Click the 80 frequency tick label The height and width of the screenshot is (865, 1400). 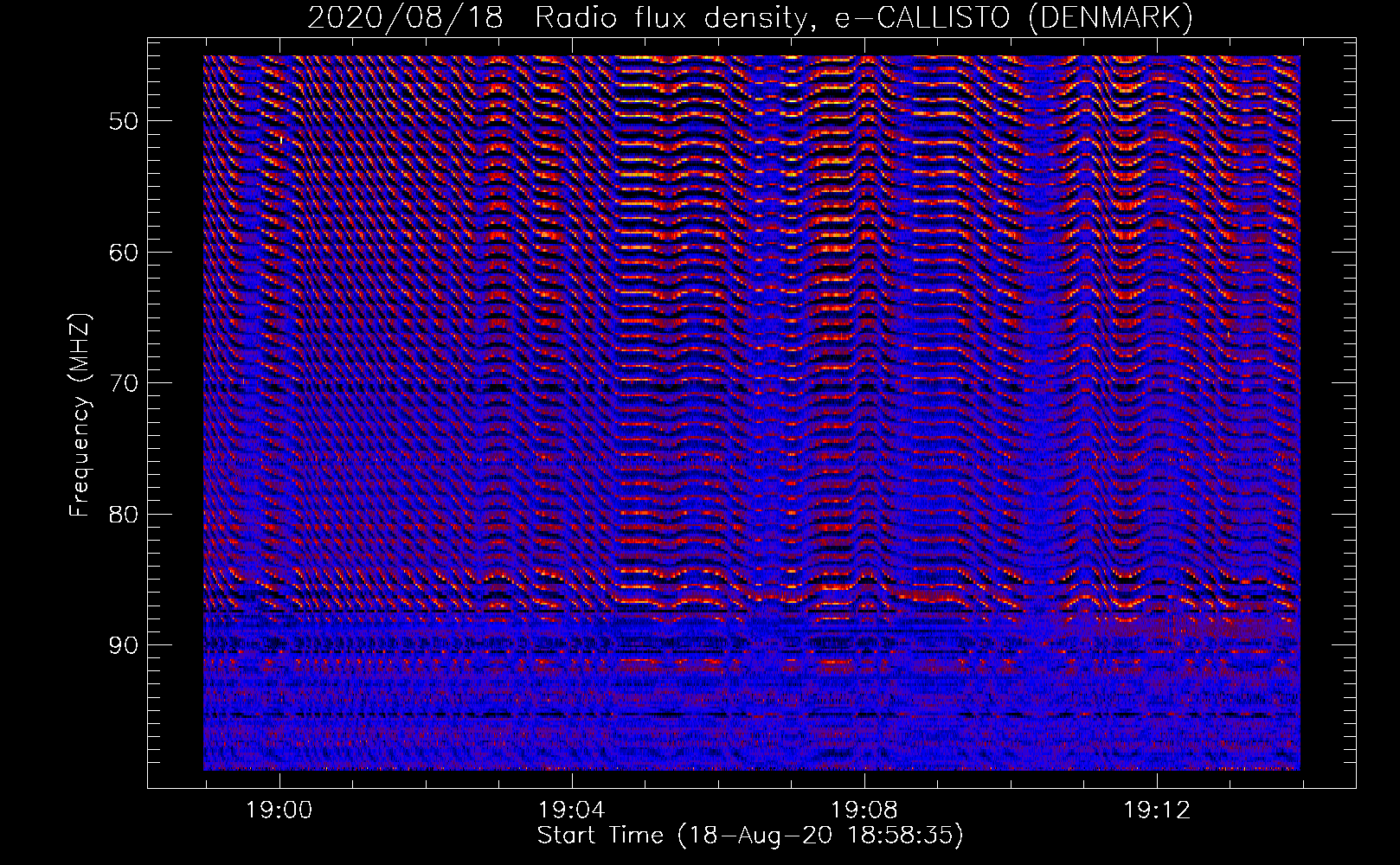pos(123,515)
